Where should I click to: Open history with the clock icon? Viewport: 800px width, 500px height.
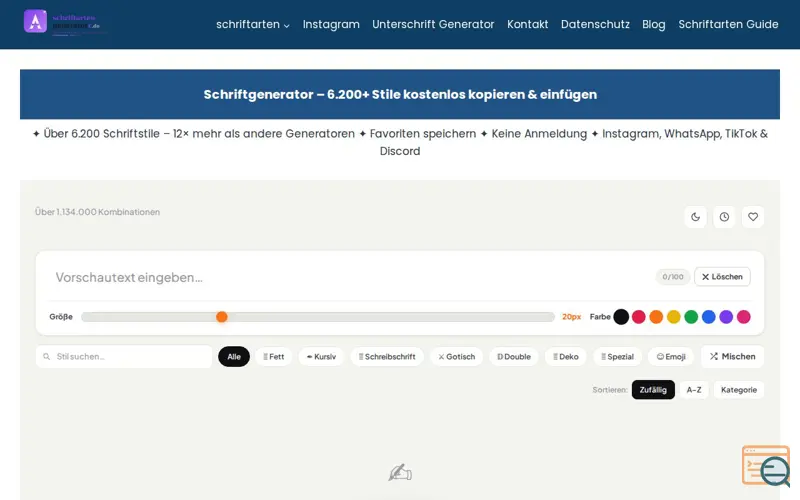pyautogui.click(x=724, y=217)
